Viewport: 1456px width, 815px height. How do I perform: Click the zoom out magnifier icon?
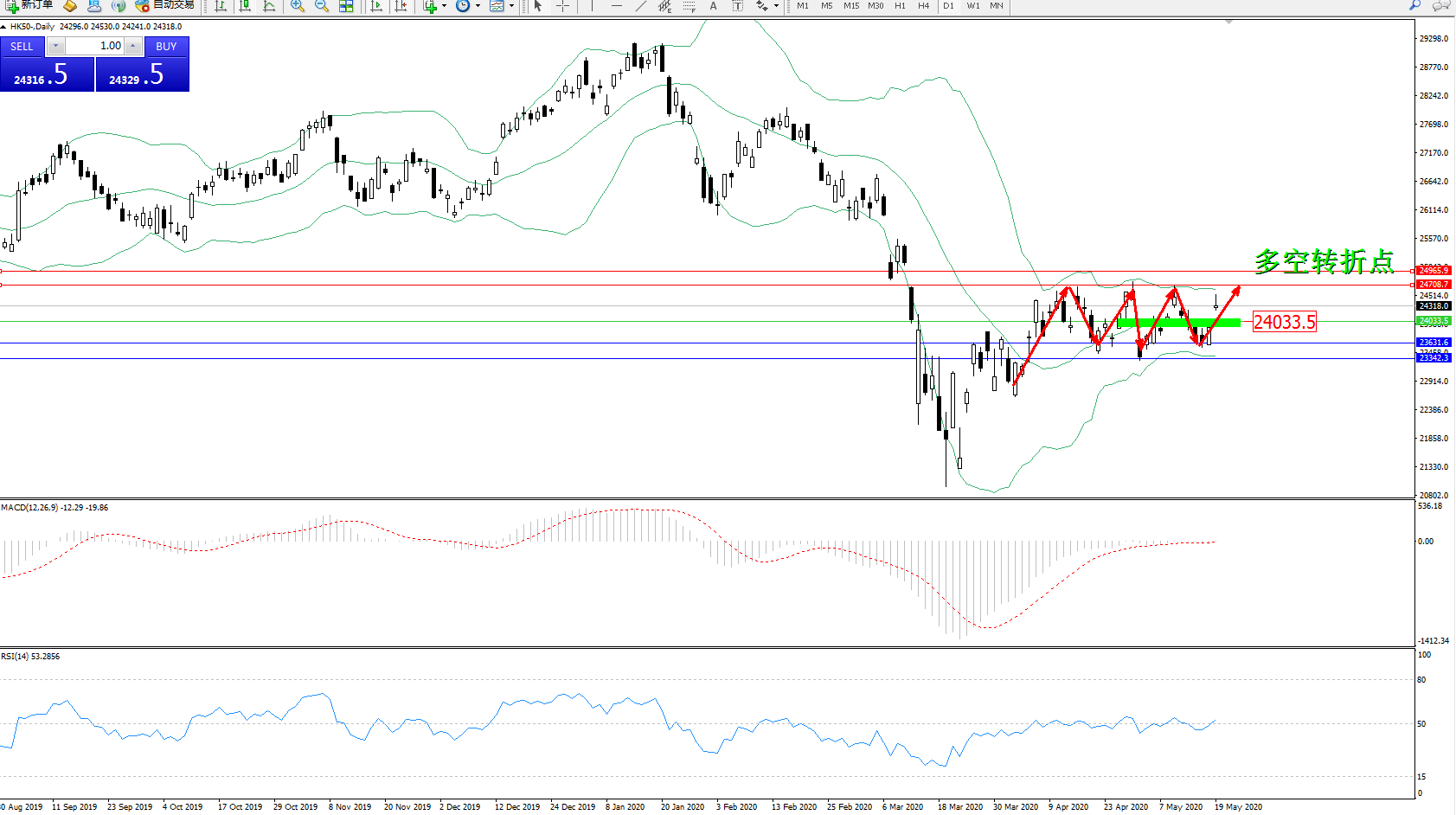(321, 6)
